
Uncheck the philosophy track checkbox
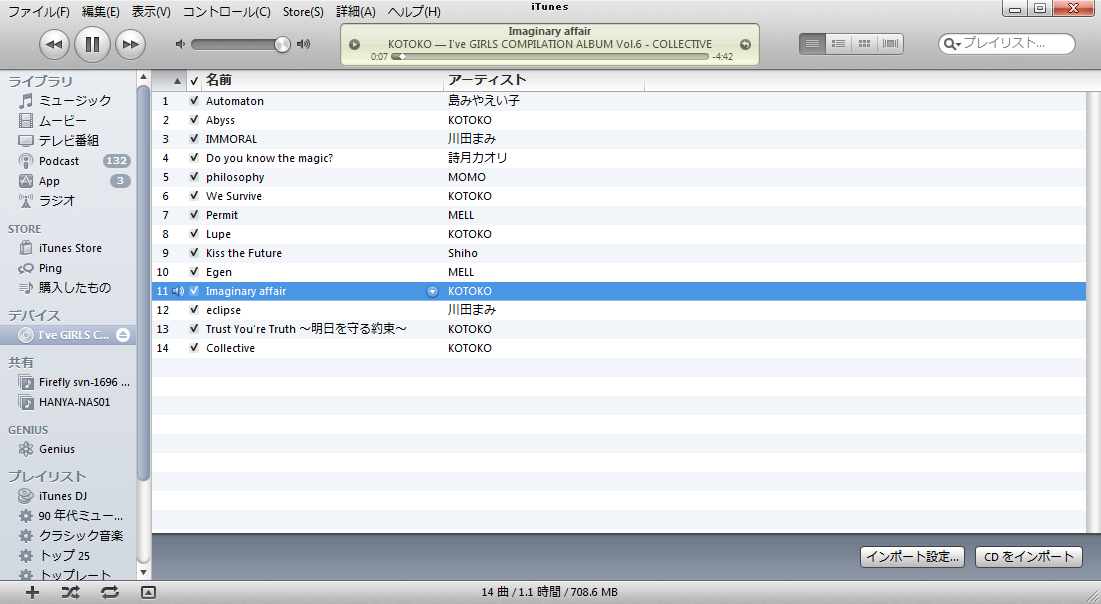coord(194,176)
